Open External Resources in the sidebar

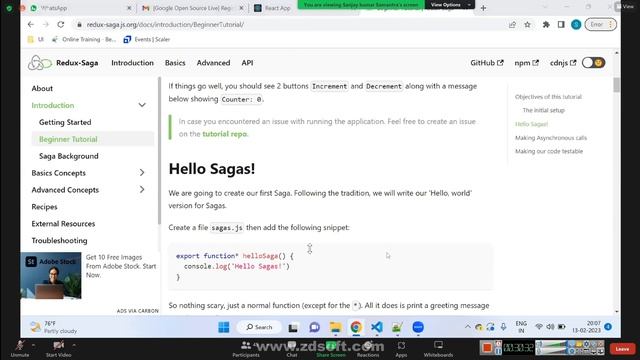(x=63, y=224)
